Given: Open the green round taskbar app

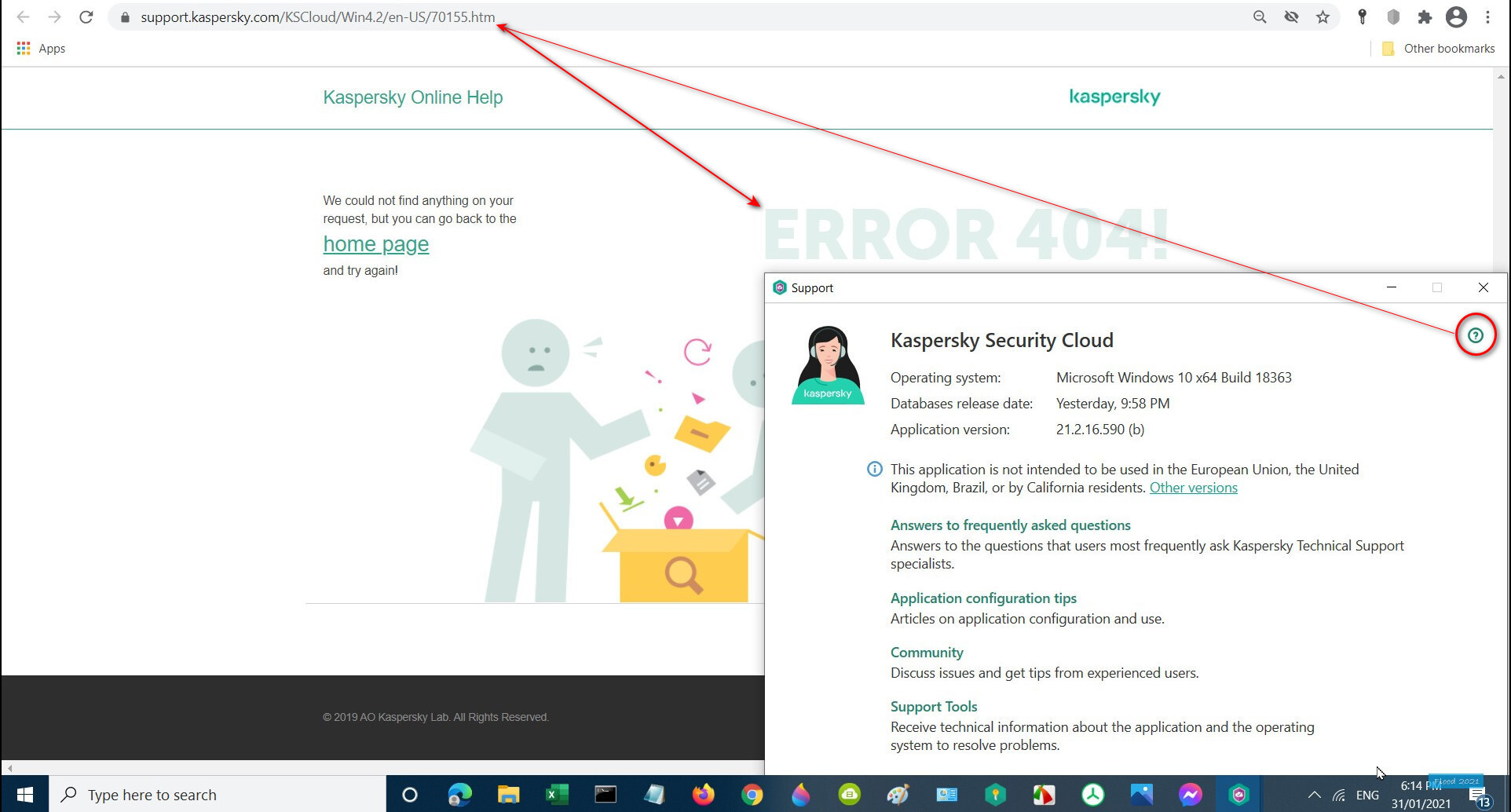Looking at the screenshot, I should coord(849,795).
